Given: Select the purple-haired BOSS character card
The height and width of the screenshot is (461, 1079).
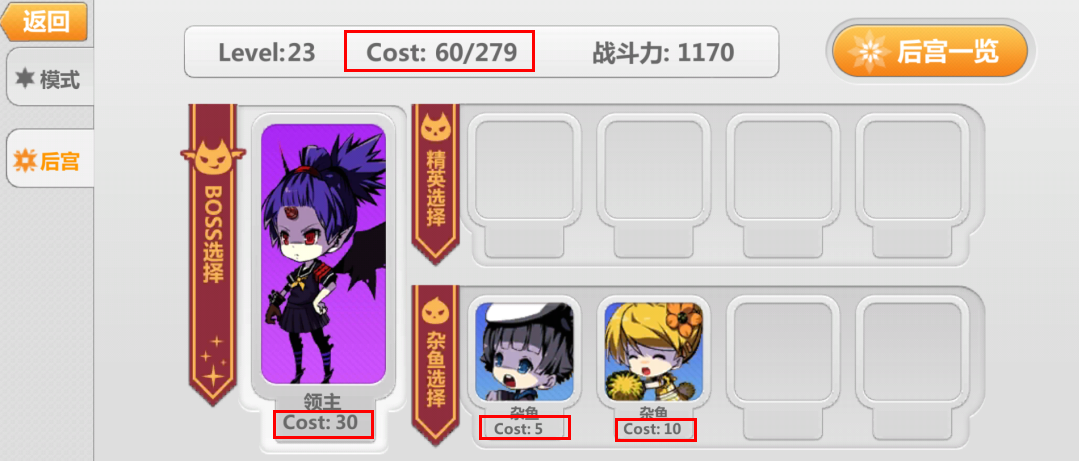Looking at the screenshot, I should [x=323, y=255].
